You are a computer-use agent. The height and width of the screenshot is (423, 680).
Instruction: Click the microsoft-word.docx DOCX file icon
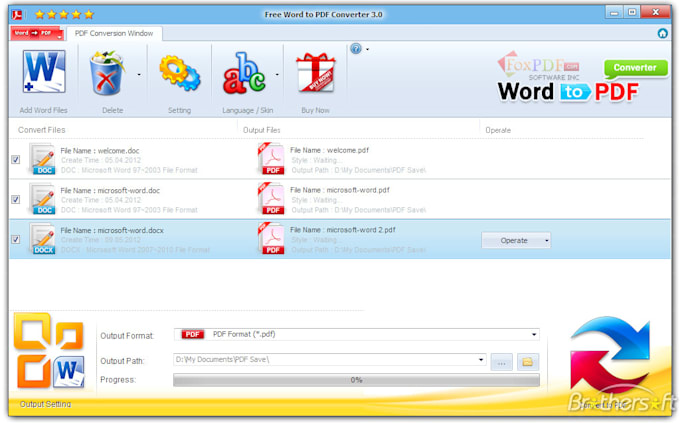pos(42,239)
